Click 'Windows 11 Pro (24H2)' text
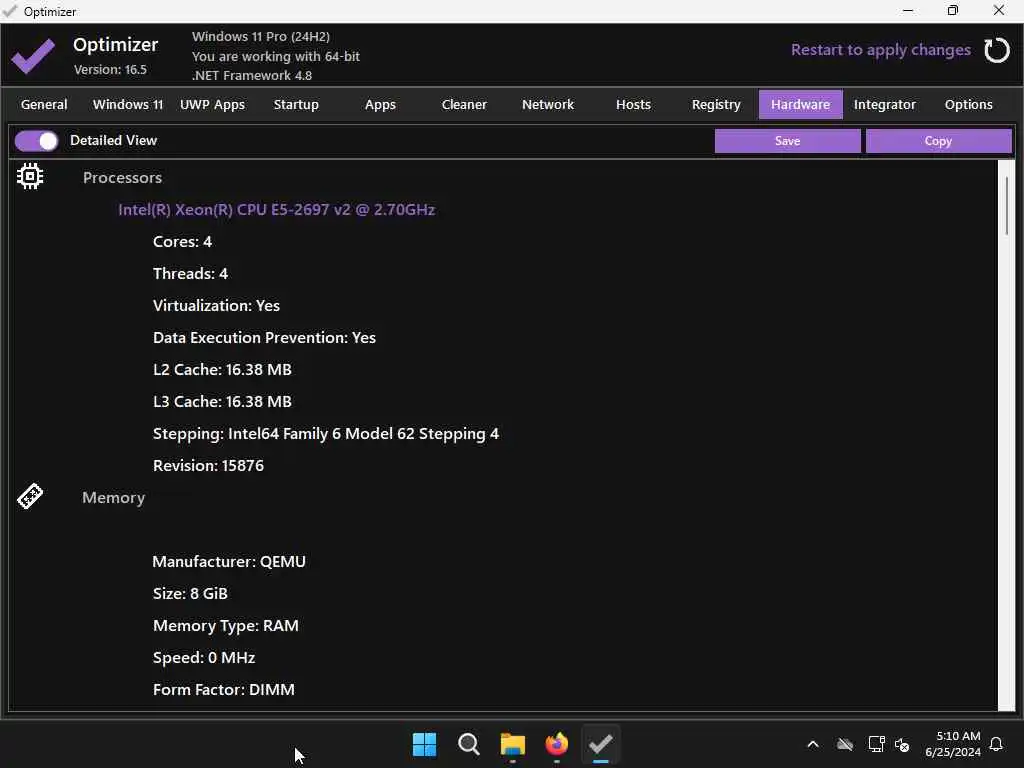Viewport: 1024px width, 768px height. 261,37
